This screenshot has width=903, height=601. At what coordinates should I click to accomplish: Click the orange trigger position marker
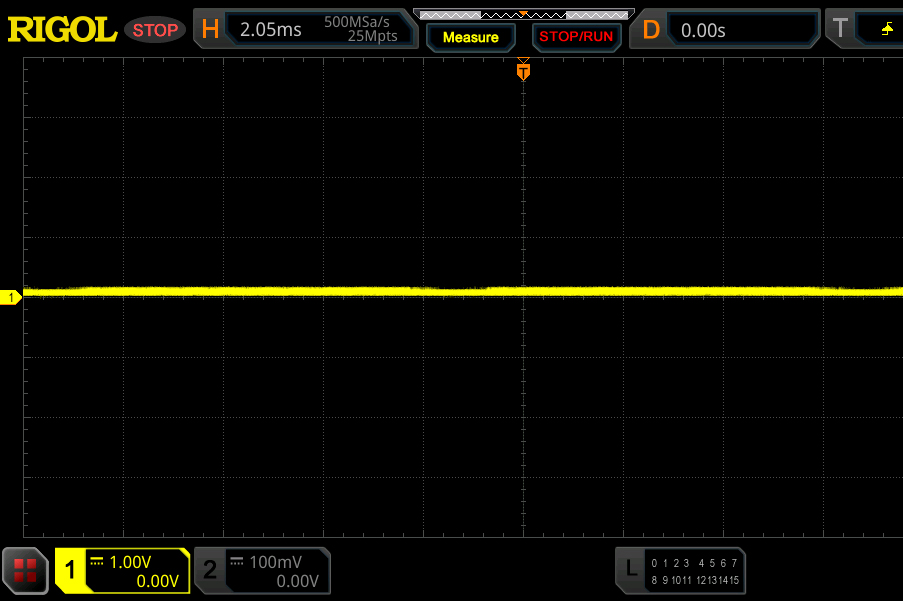[523, 70]
